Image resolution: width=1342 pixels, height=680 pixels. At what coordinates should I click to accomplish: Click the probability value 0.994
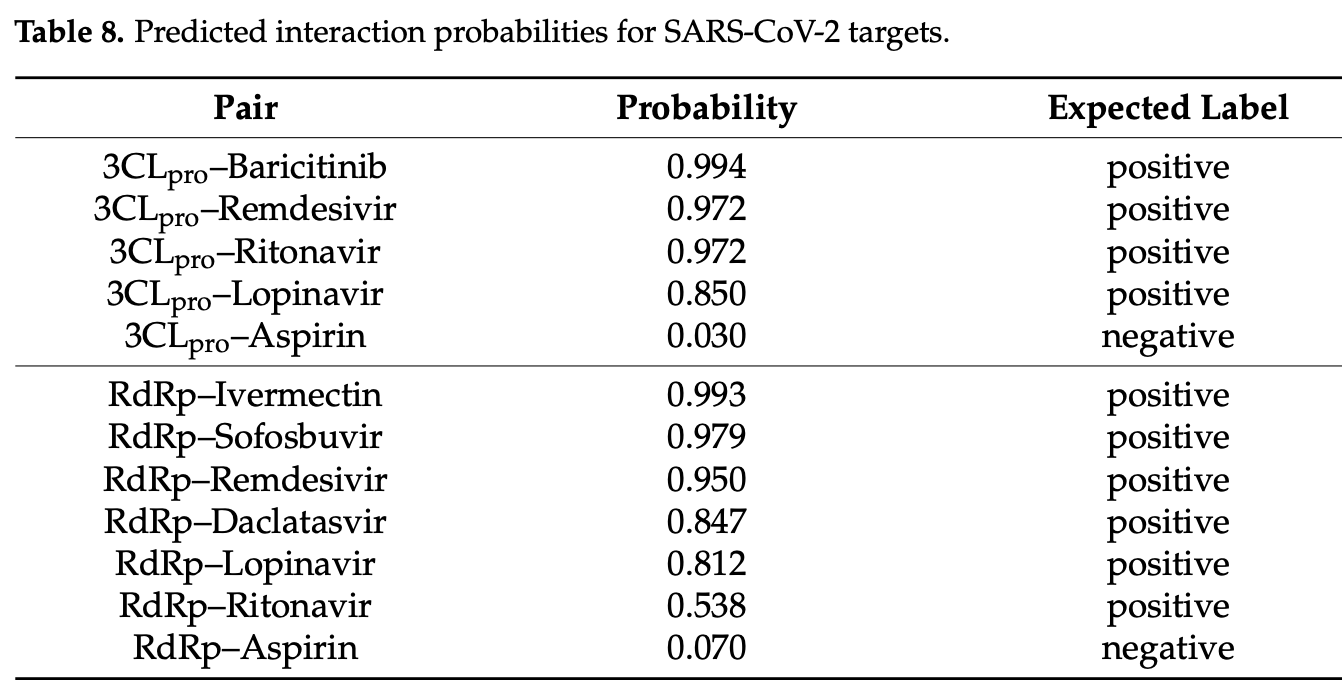[x=706, y=167]
